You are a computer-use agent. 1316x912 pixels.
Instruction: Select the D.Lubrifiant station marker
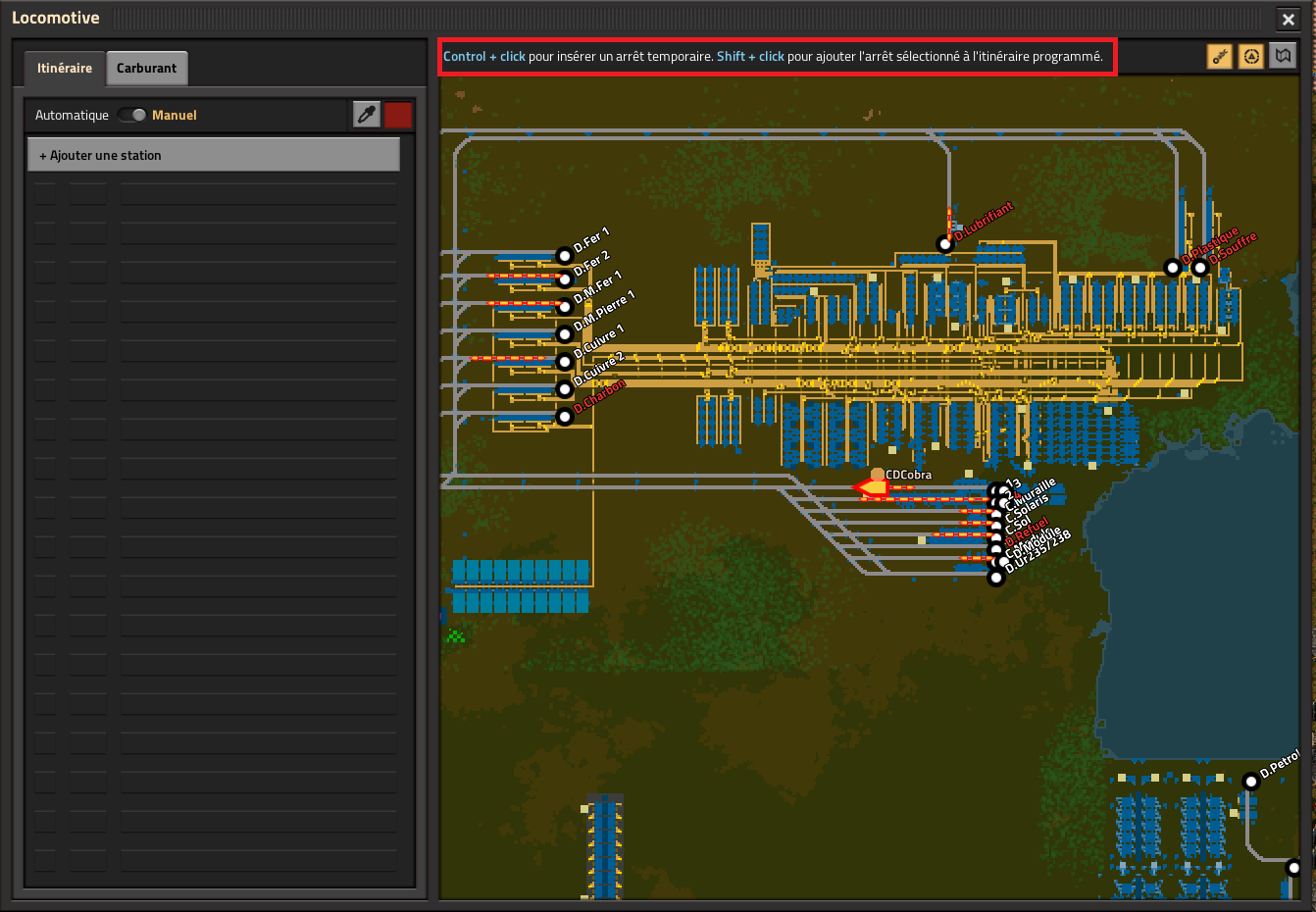pyautogui.click(x=944, y=243)
